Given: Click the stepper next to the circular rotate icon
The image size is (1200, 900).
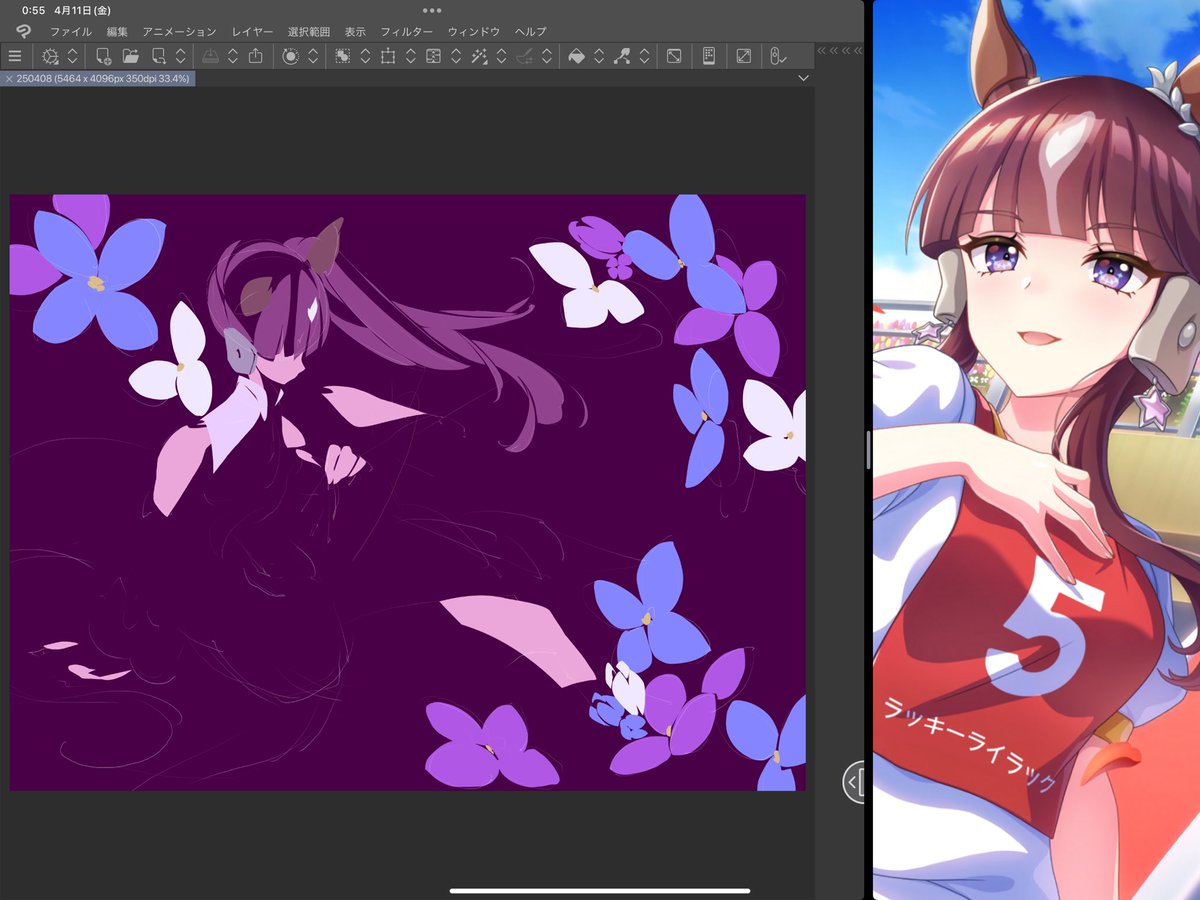Looking at the screenshot, I should pos(313,56).
